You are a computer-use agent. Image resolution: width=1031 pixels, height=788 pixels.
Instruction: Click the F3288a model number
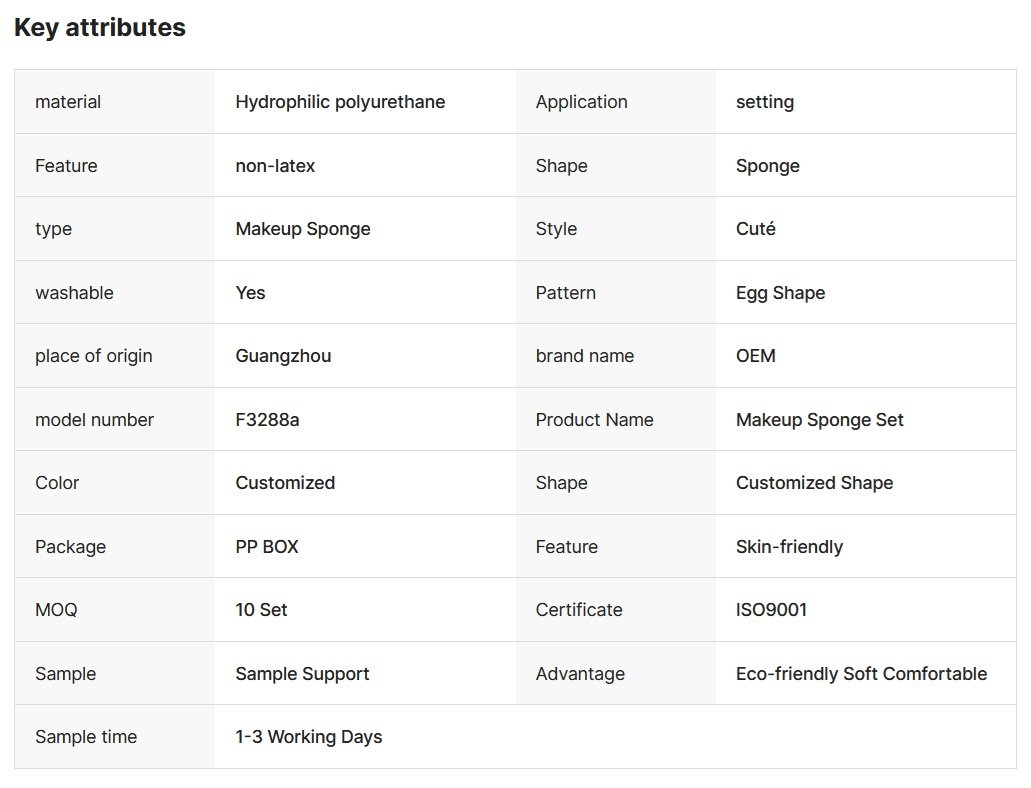[x=267, y=420]
